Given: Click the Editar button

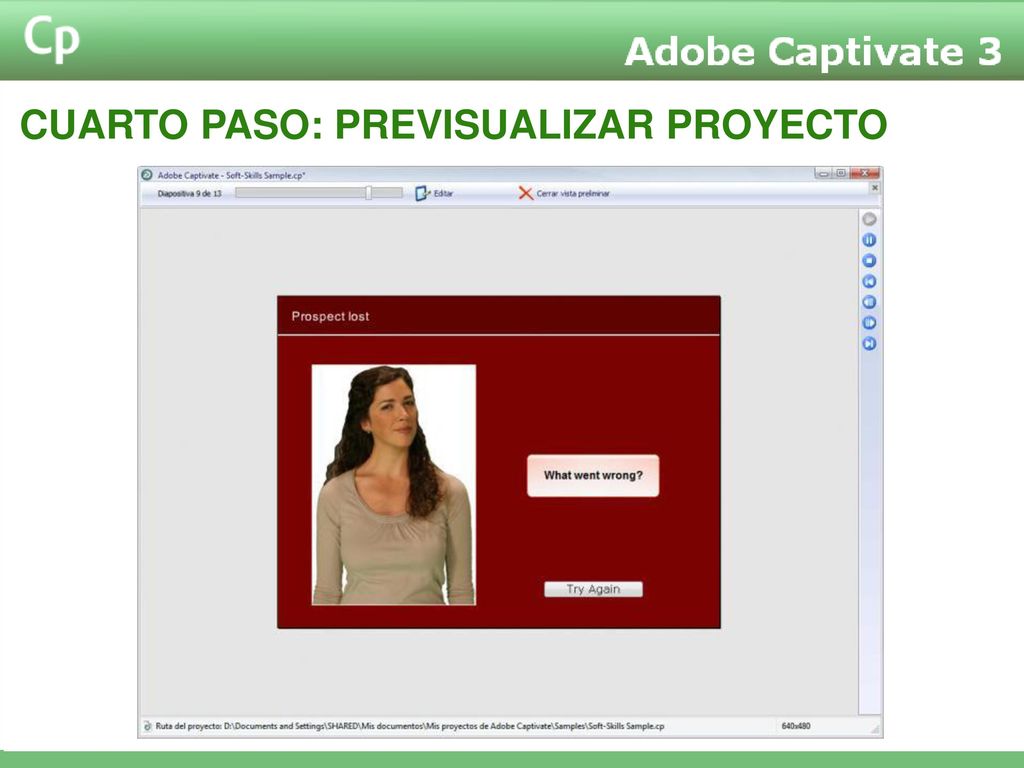Looking at the screenshot, I should pos(434,193).
